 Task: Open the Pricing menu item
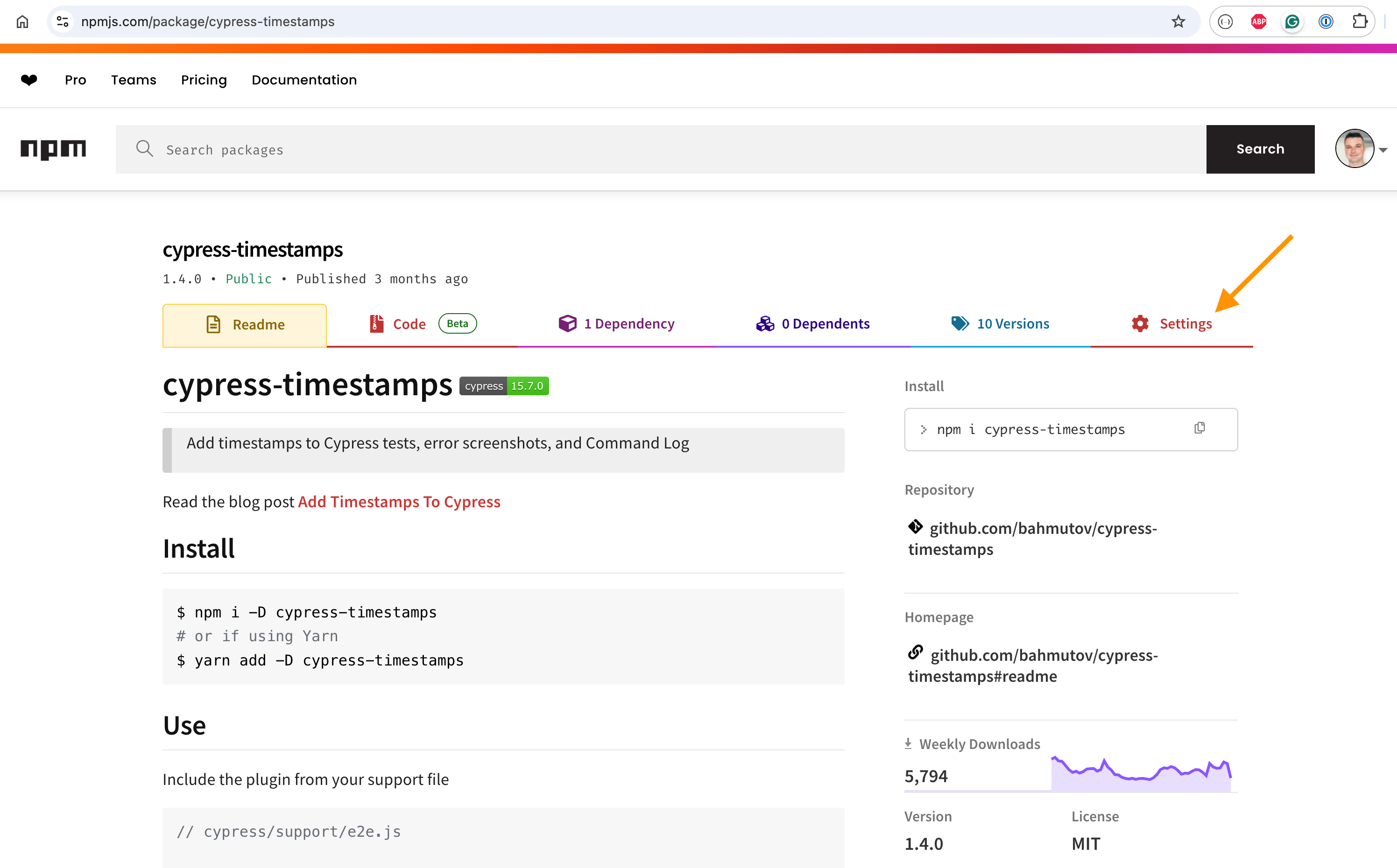coord(204,80)
